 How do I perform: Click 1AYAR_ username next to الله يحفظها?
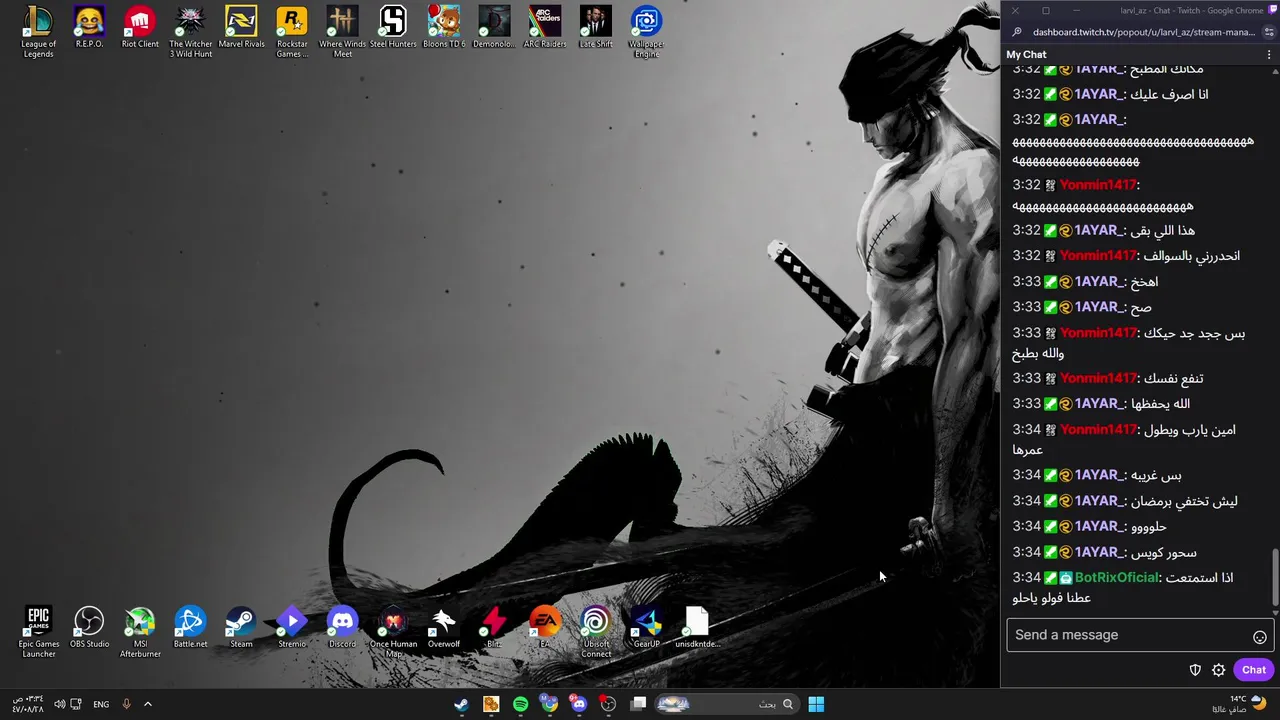click(x=1098, y=404)
